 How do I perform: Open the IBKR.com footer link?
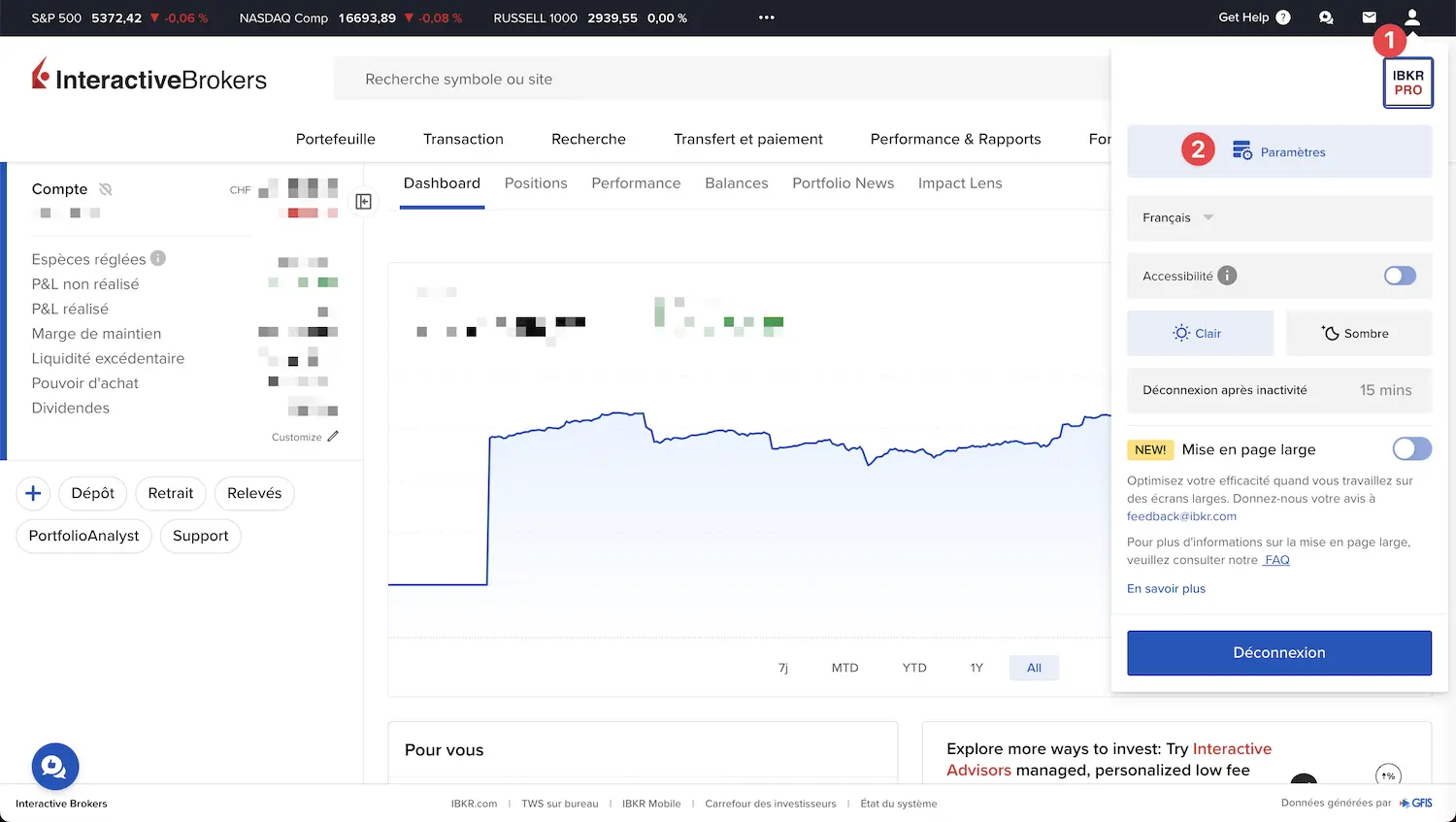tap(474, 804)
